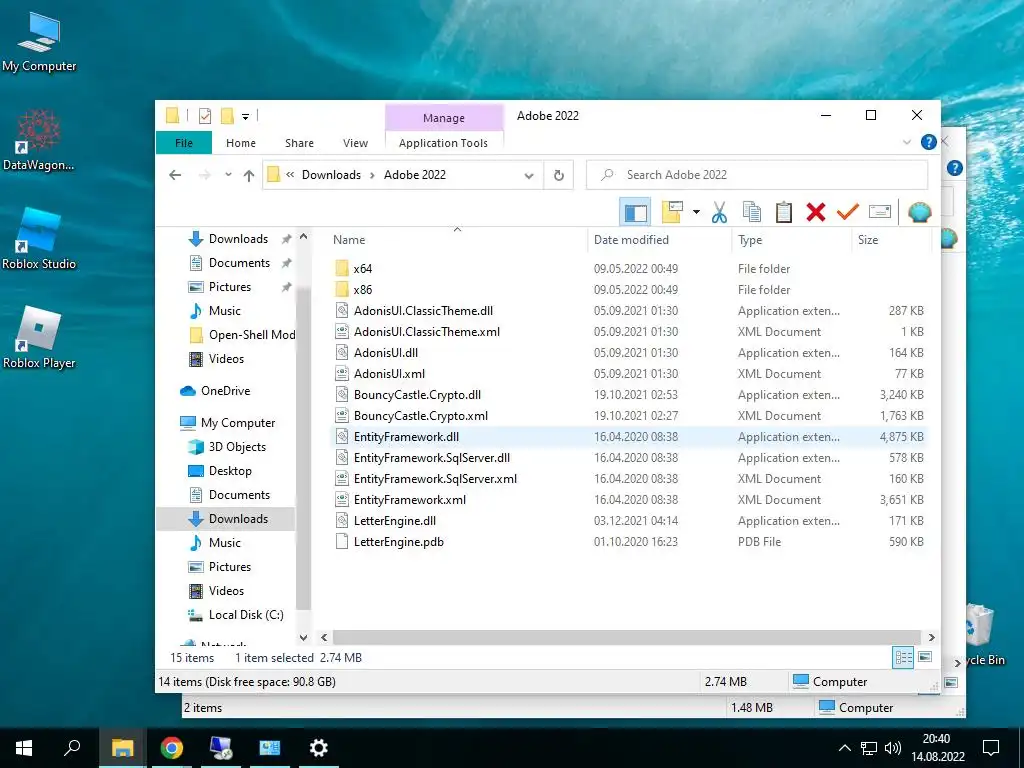Select OneDrive in navigation pane
The width and height of the screenshot is (1024, 768).
(x=225, y=391)
